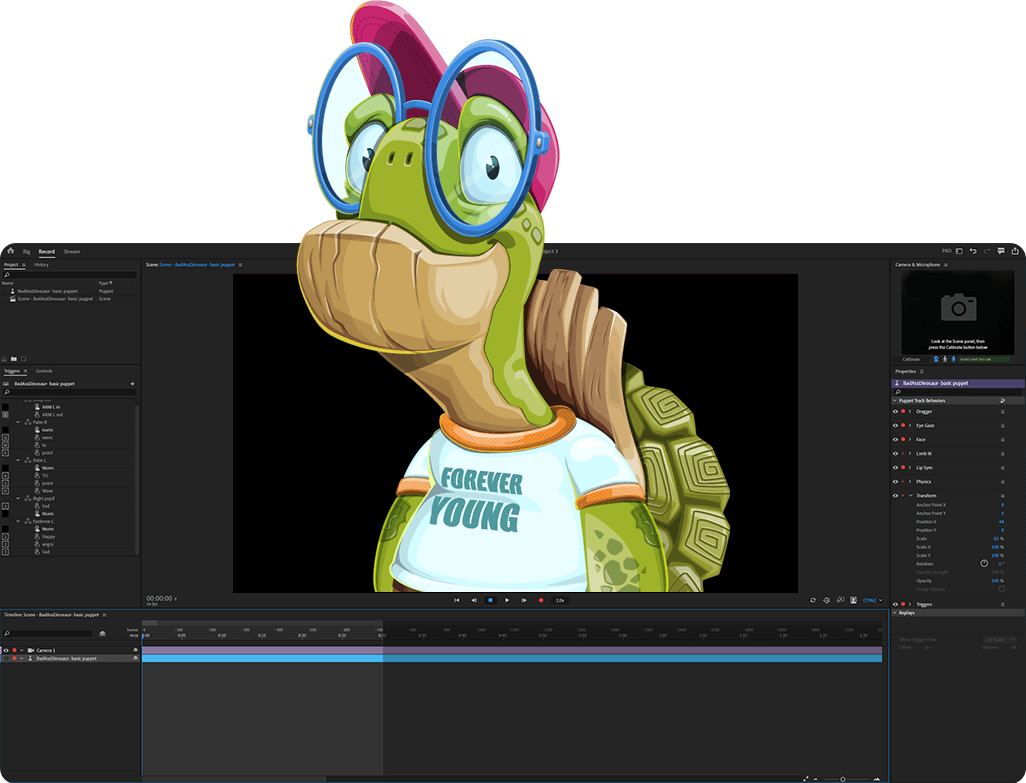Click the new folder icon in Project panel
Screen dimensions: 1026x783
pyautogui.click(x=14, y=358)
